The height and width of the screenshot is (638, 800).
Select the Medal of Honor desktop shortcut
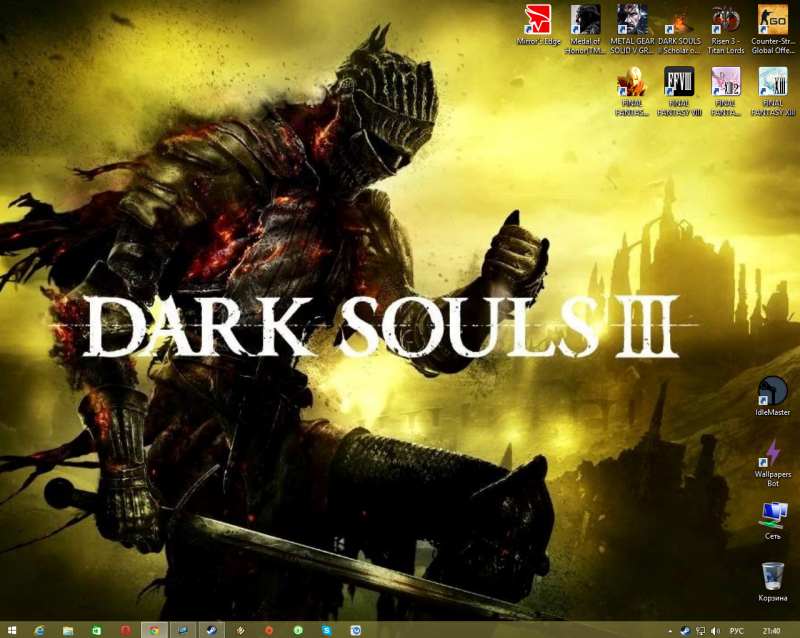click(585, 30)
